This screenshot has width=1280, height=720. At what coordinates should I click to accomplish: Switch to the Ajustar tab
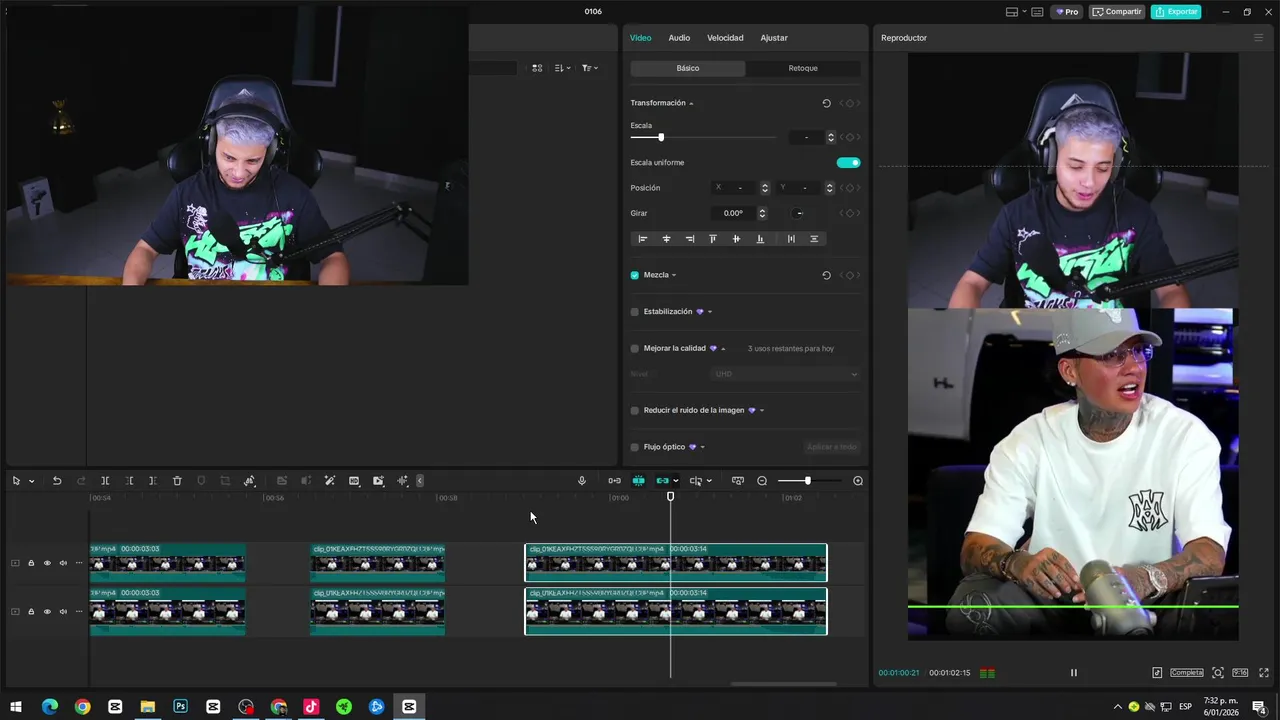click(774, 38)
